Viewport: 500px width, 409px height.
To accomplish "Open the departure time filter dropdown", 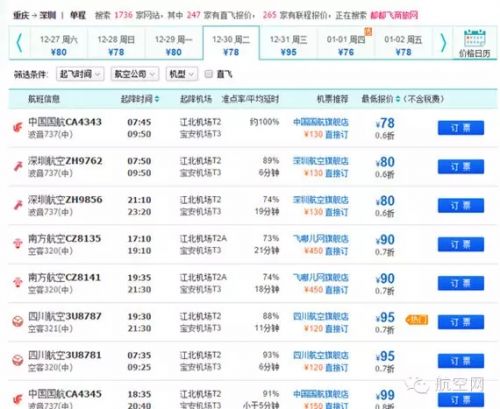I will (x=80, y=74).
